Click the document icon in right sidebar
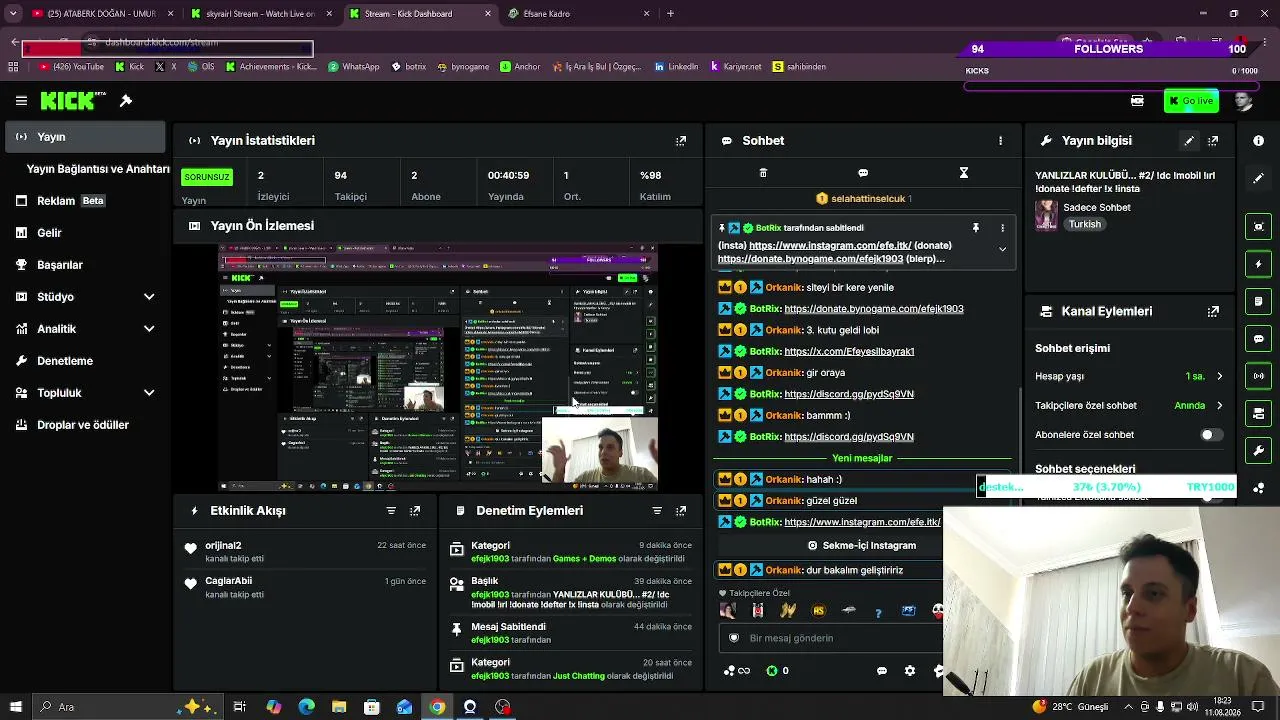 coord(1259,301)
